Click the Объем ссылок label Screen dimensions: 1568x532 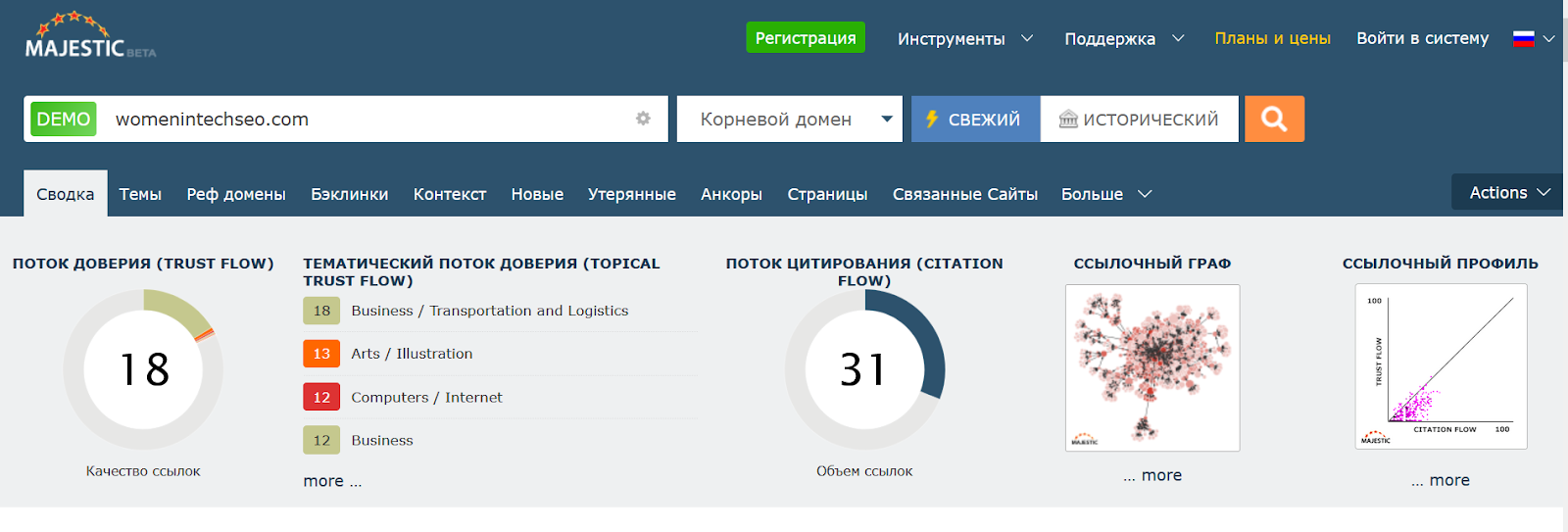coord(864,471)
